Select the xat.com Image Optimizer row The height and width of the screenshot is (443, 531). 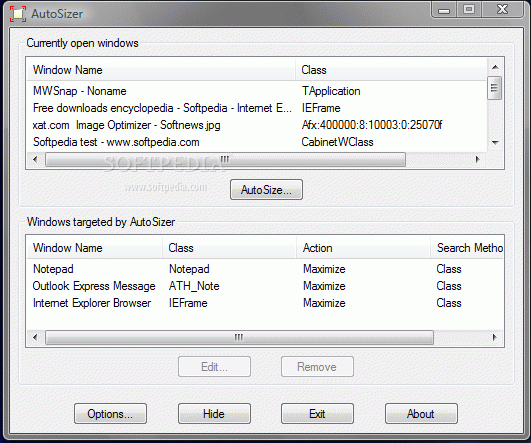tap(256, 125)
